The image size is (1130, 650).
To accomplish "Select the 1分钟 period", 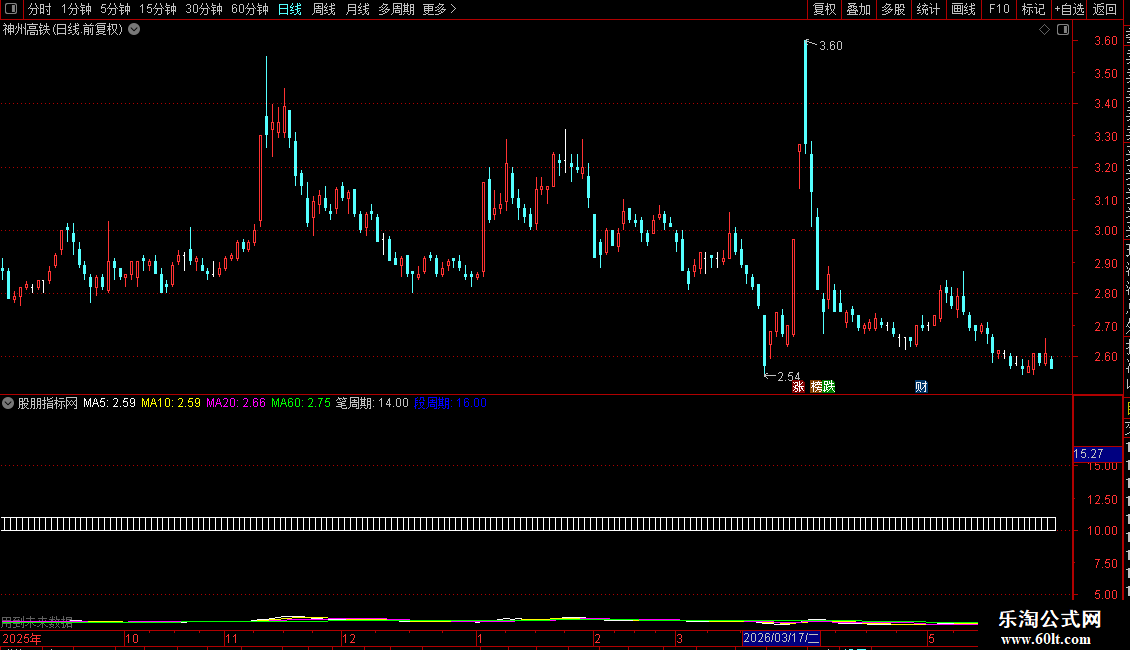I will (76, 9).
